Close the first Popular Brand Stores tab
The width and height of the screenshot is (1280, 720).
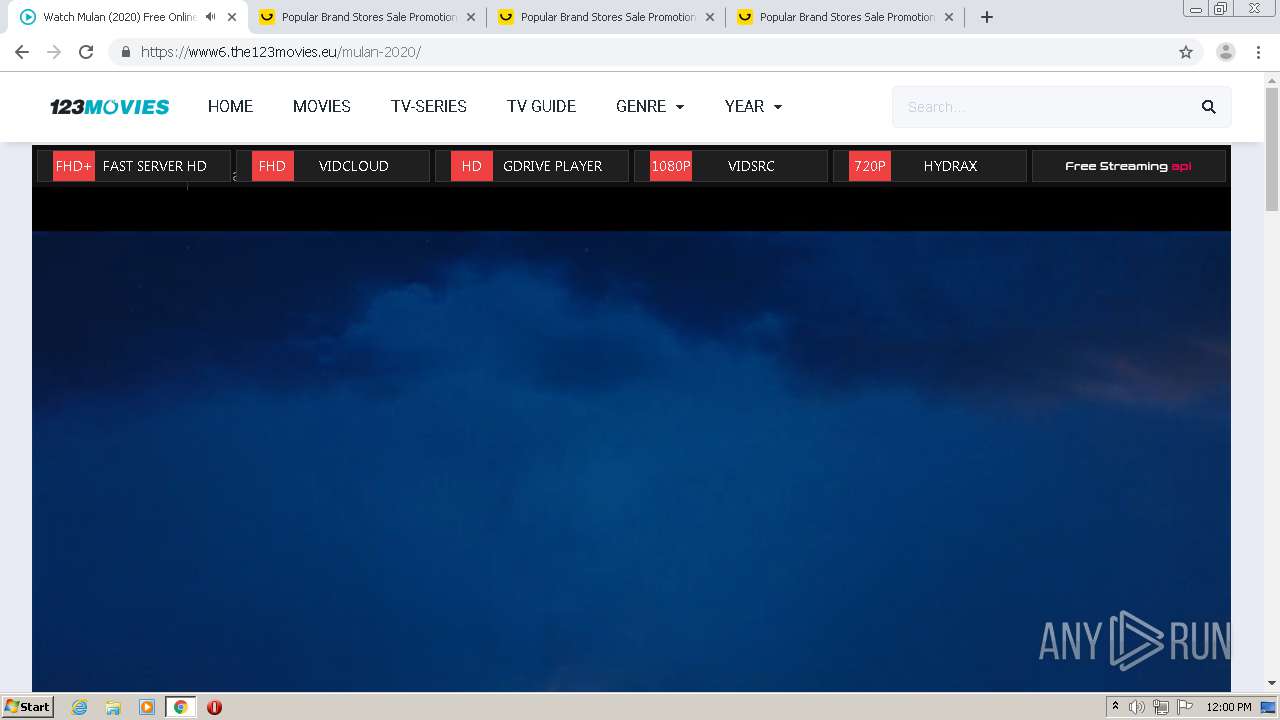[x=471, y=17]
